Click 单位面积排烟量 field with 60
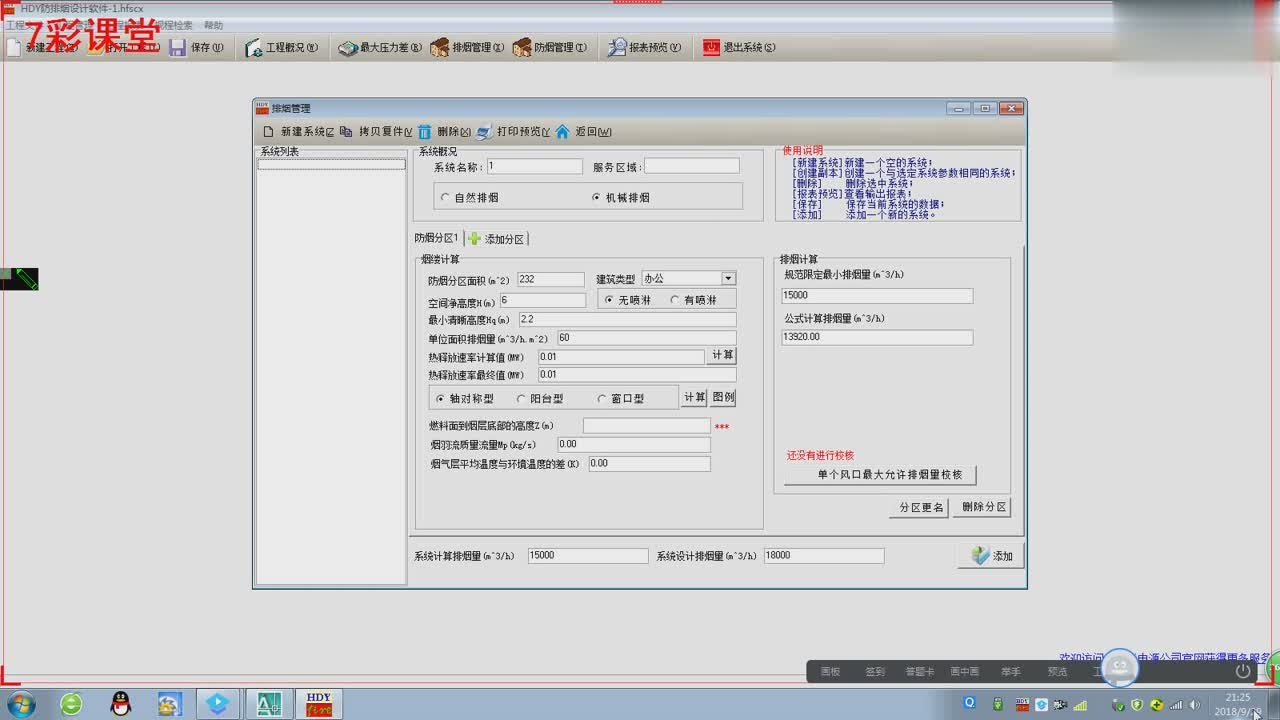The width and height of the screenshot is (1280, 720). pyautogui.click(x=646, y=339)
